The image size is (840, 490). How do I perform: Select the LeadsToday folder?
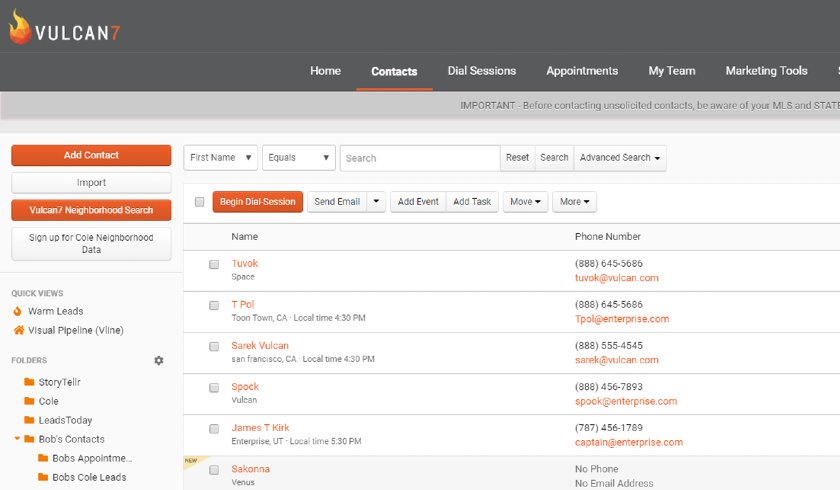pyautogui.click(x=65, y=420)
